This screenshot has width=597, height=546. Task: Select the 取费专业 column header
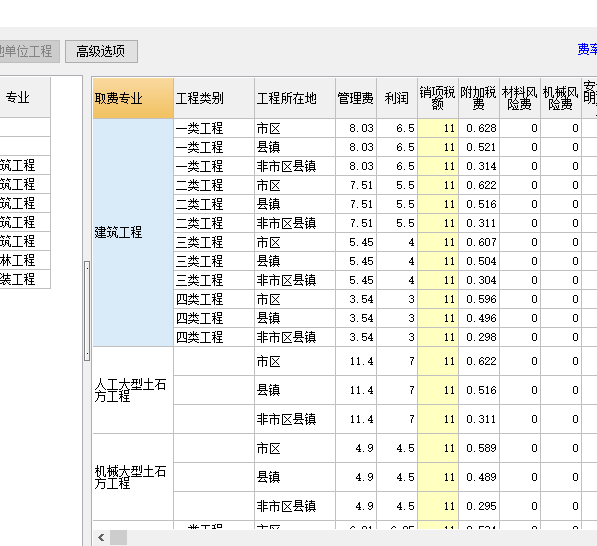[x=133, y=98]
